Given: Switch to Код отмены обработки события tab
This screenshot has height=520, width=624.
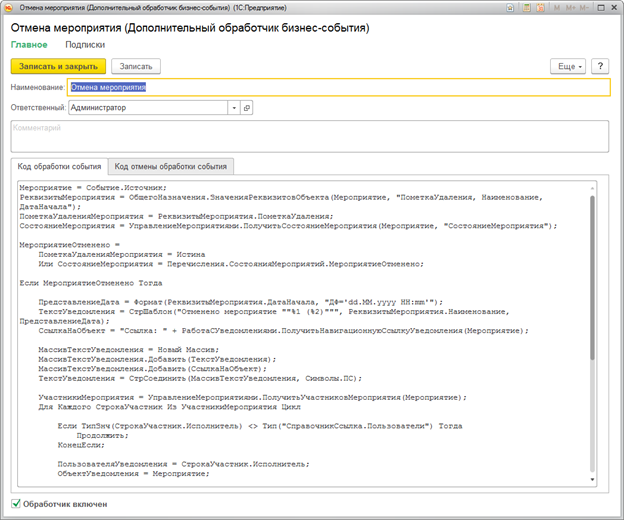Looking at the screenshot, I should click(170, 166).
